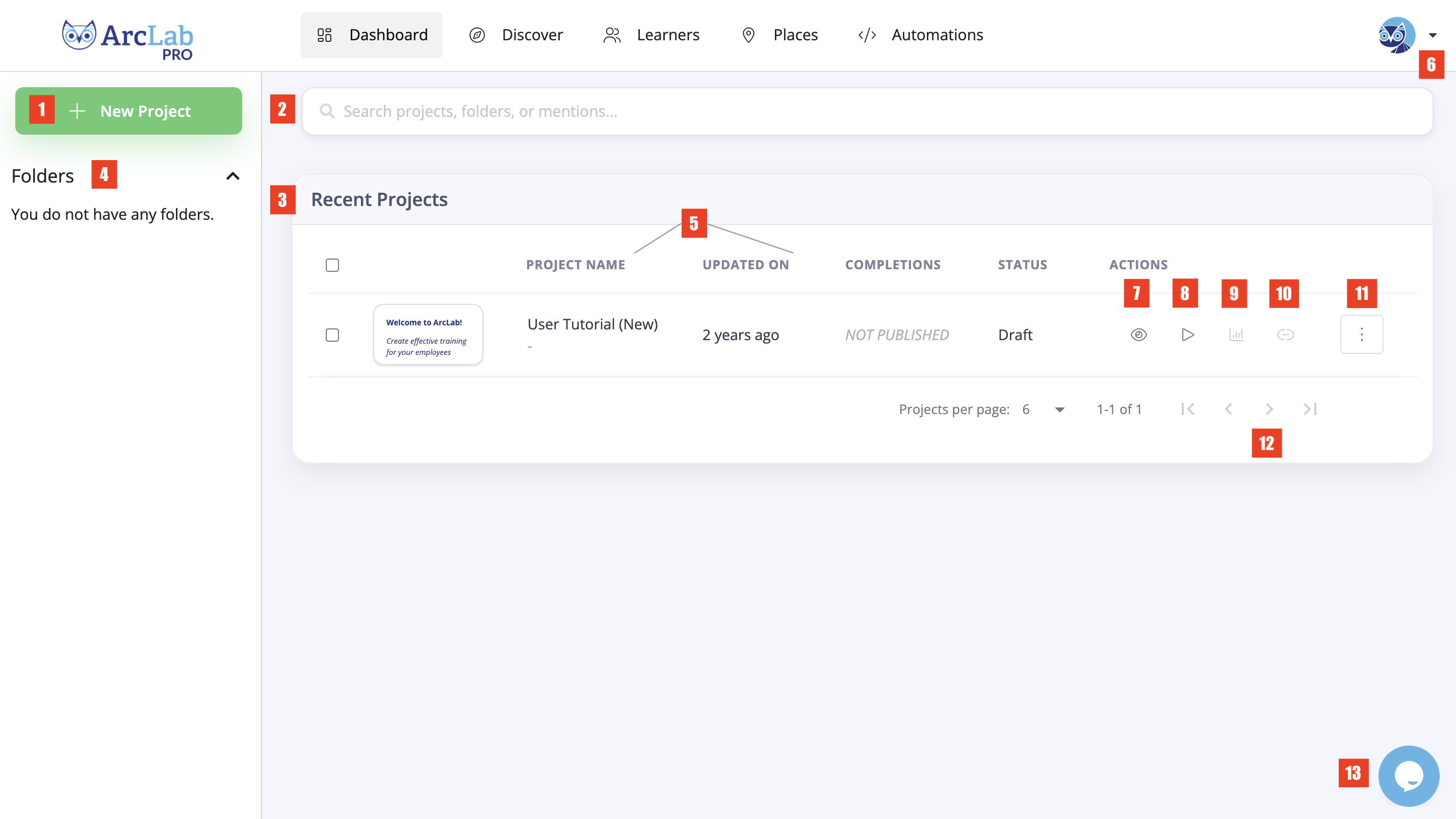The width and height of the screenshot is (1456, 819).
Task: Open the Welcome to ArcLab thumbnail
Action: (x=428, y=335)
